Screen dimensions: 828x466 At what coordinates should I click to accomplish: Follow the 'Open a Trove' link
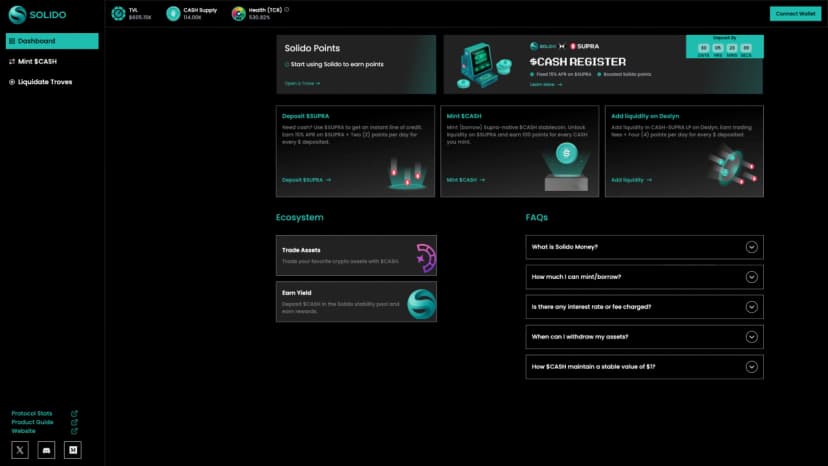point(302,83)
